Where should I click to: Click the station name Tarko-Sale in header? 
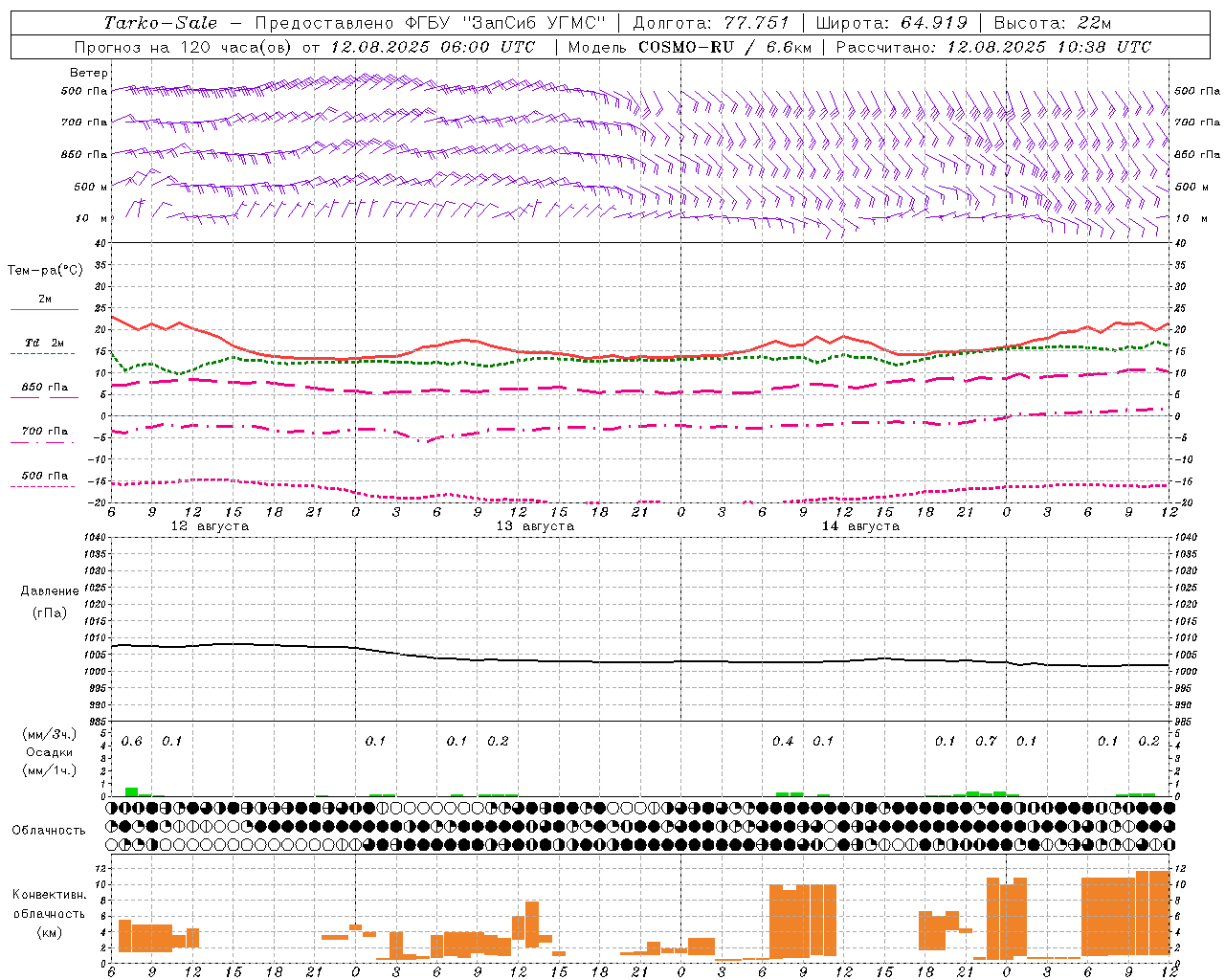[161, 23]
